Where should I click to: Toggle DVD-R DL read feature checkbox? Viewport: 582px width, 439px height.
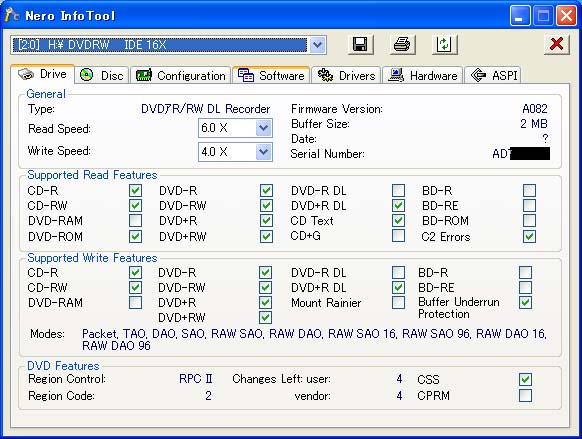pyautogui.click(x=398, y=191)
